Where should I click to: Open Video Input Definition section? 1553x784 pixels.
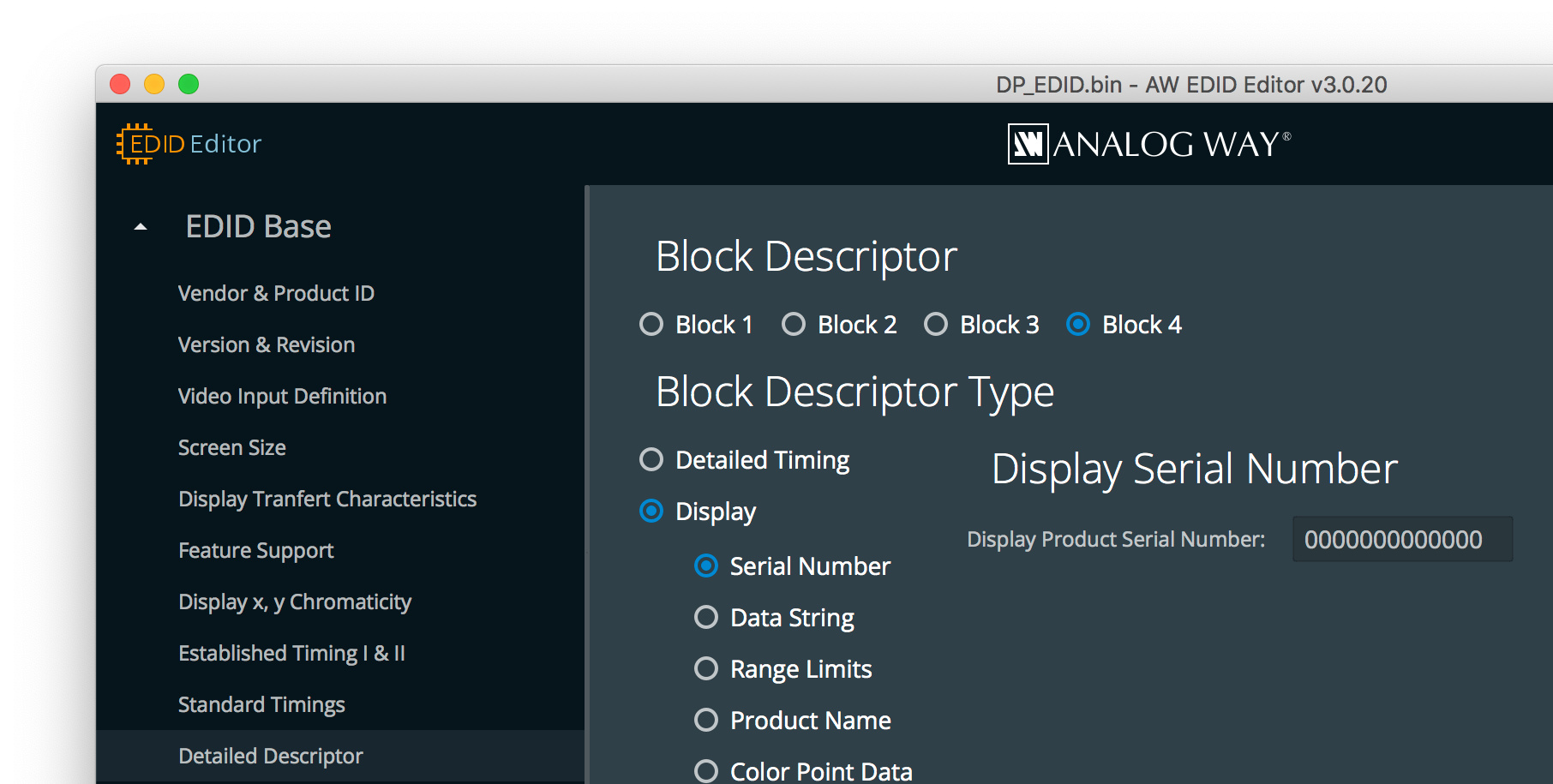click(282, 397)
